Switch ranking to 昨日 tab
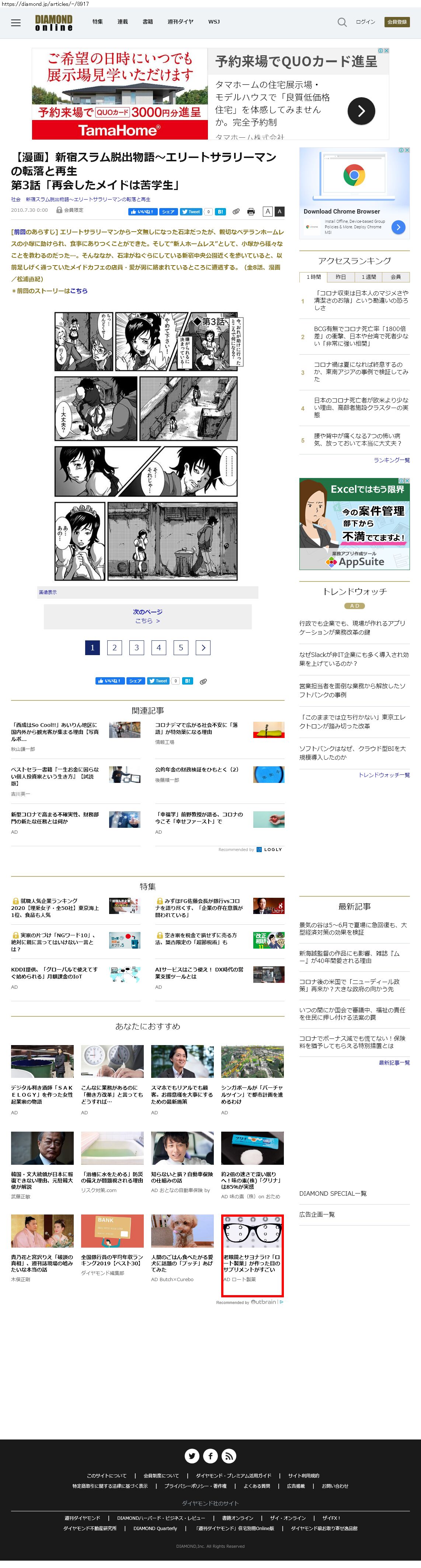421x1568 pixels. pos(341,277)
